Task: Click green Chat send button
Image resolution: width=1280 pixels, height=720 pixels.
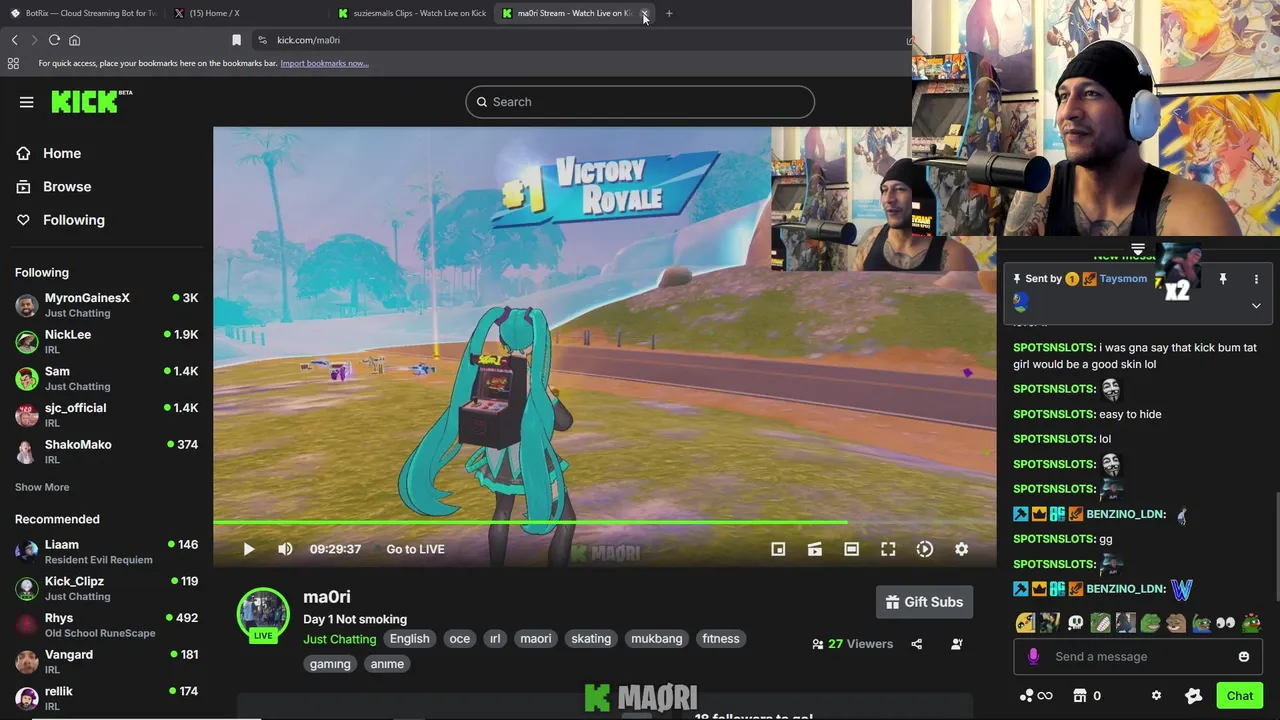Action: click(1240, 696)
